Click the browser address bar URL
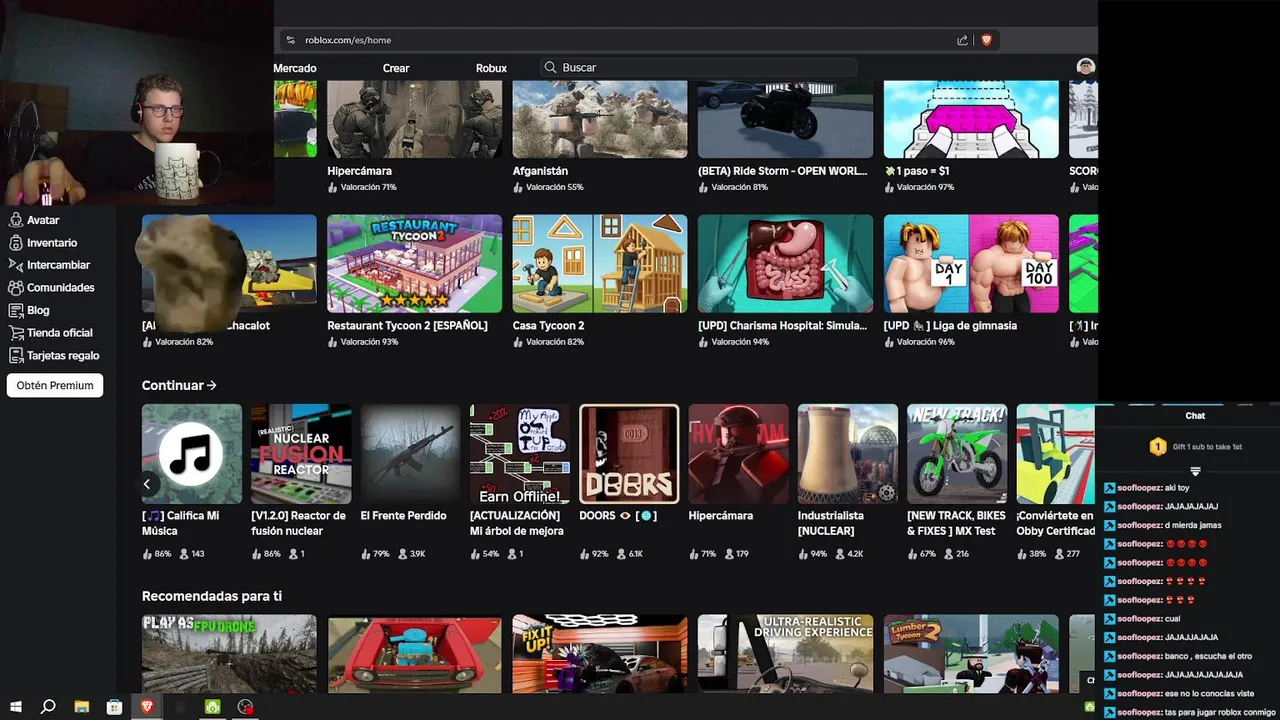 pyautogui.click(x=348, y=40)
